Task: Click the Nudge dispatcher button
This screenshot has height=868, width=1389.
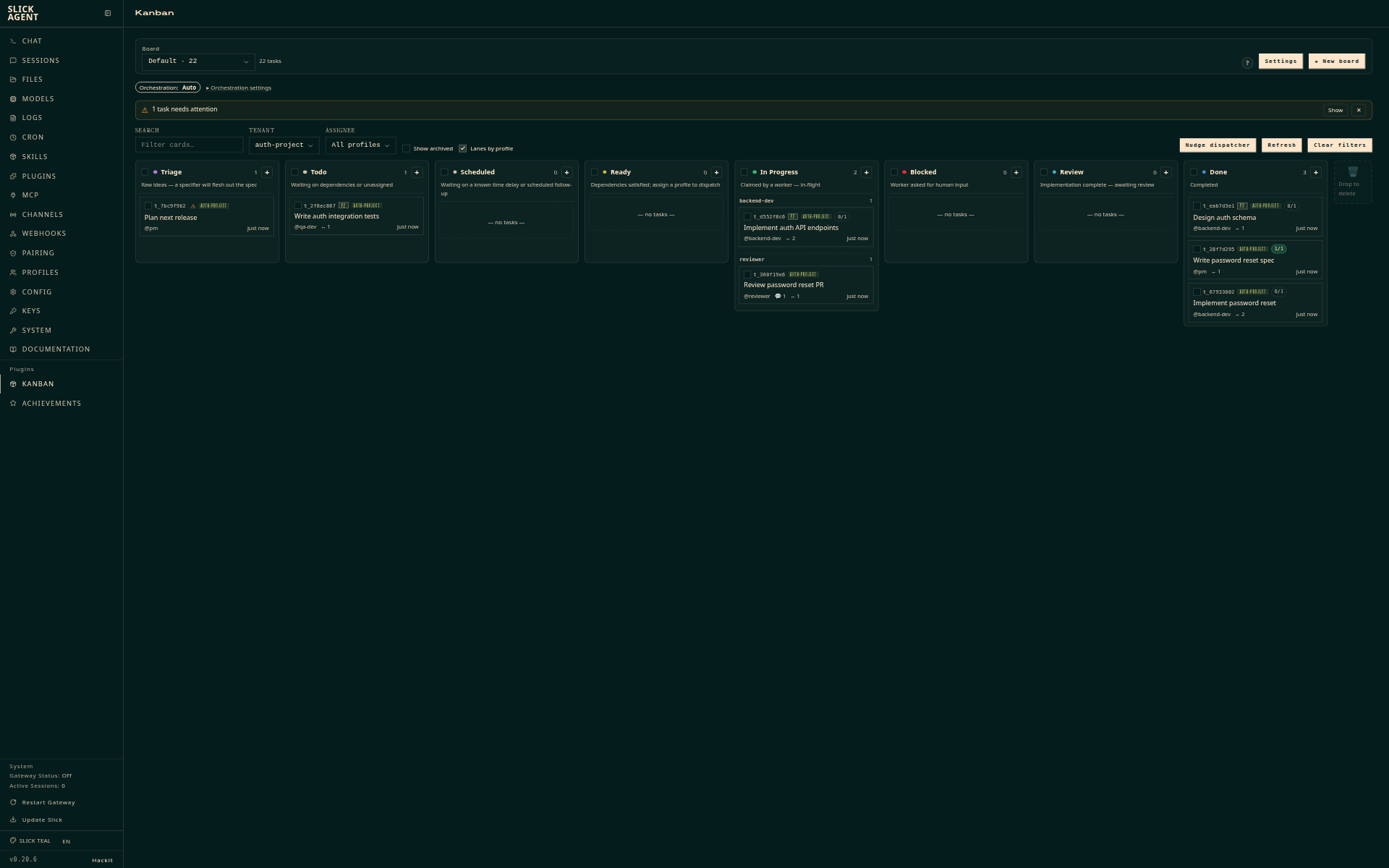Action: pyautogui.click(x=1218, y=145)
